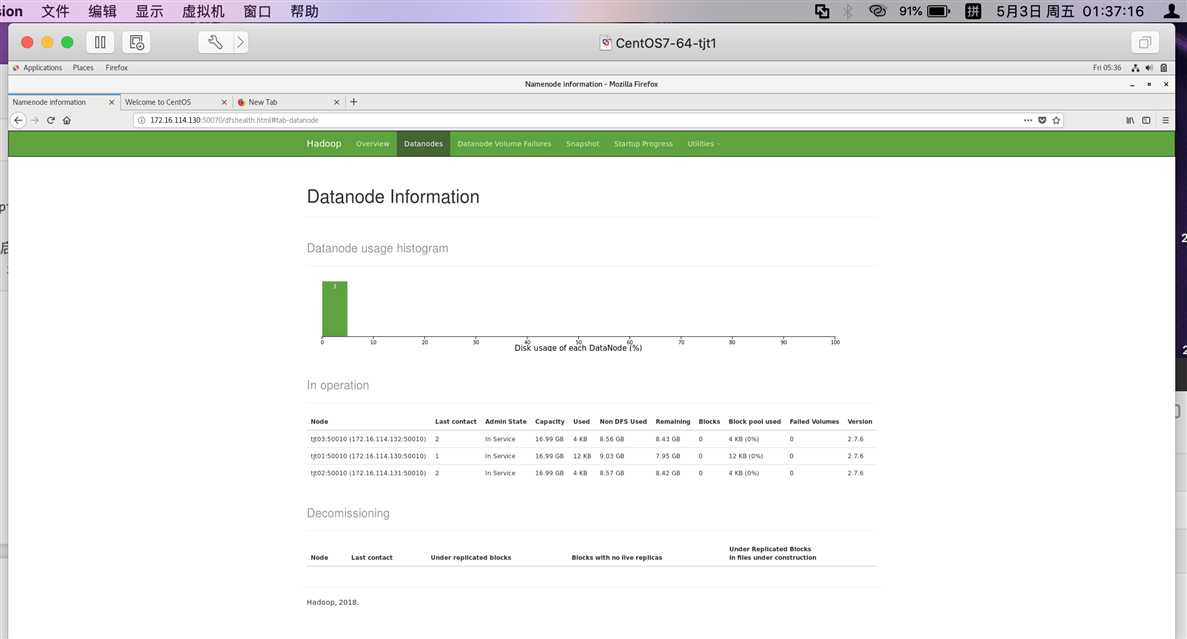The width and height of the screenshot is (1187, 639).
Task: Select the Datanodes tab
Action: tap(423, 144)
